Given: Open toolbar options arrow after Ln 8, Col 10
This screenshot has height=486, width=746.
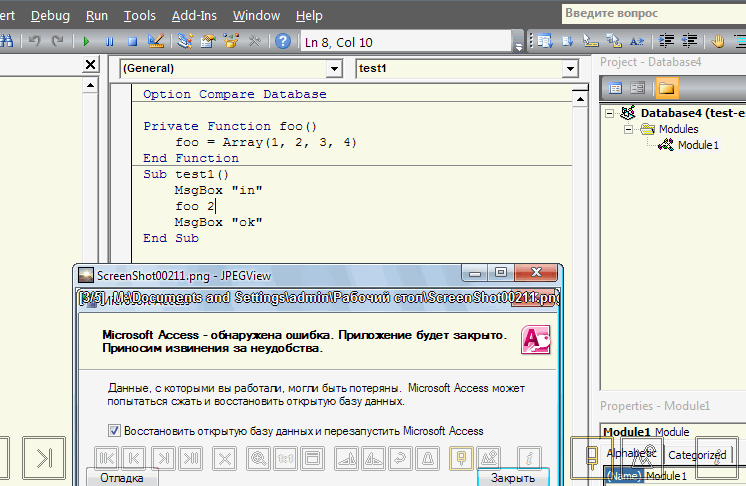Looking at the screenshot, I should point(519,43).
